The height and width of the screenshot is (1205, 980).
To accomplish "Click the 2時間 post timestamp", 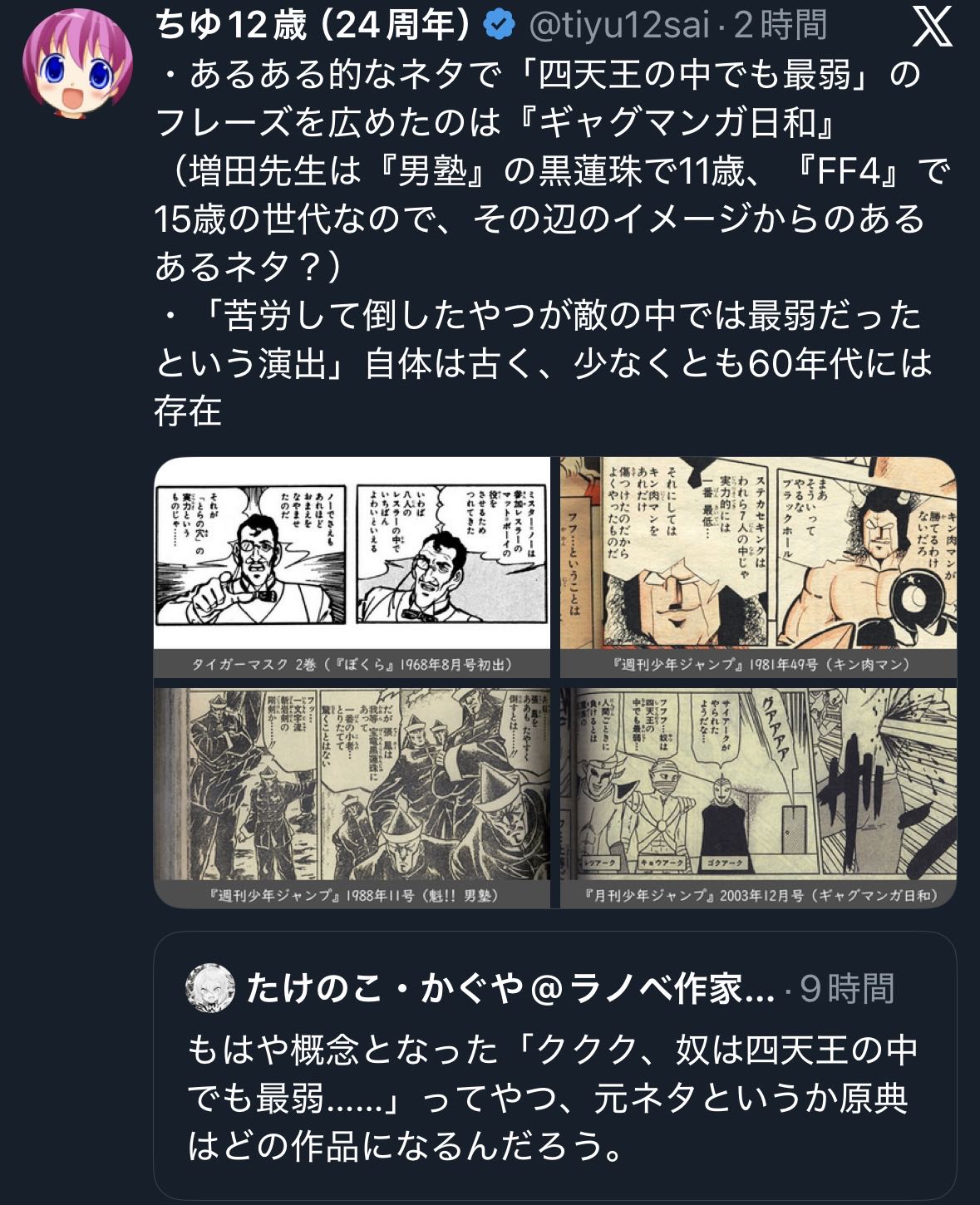I will 780,26.
